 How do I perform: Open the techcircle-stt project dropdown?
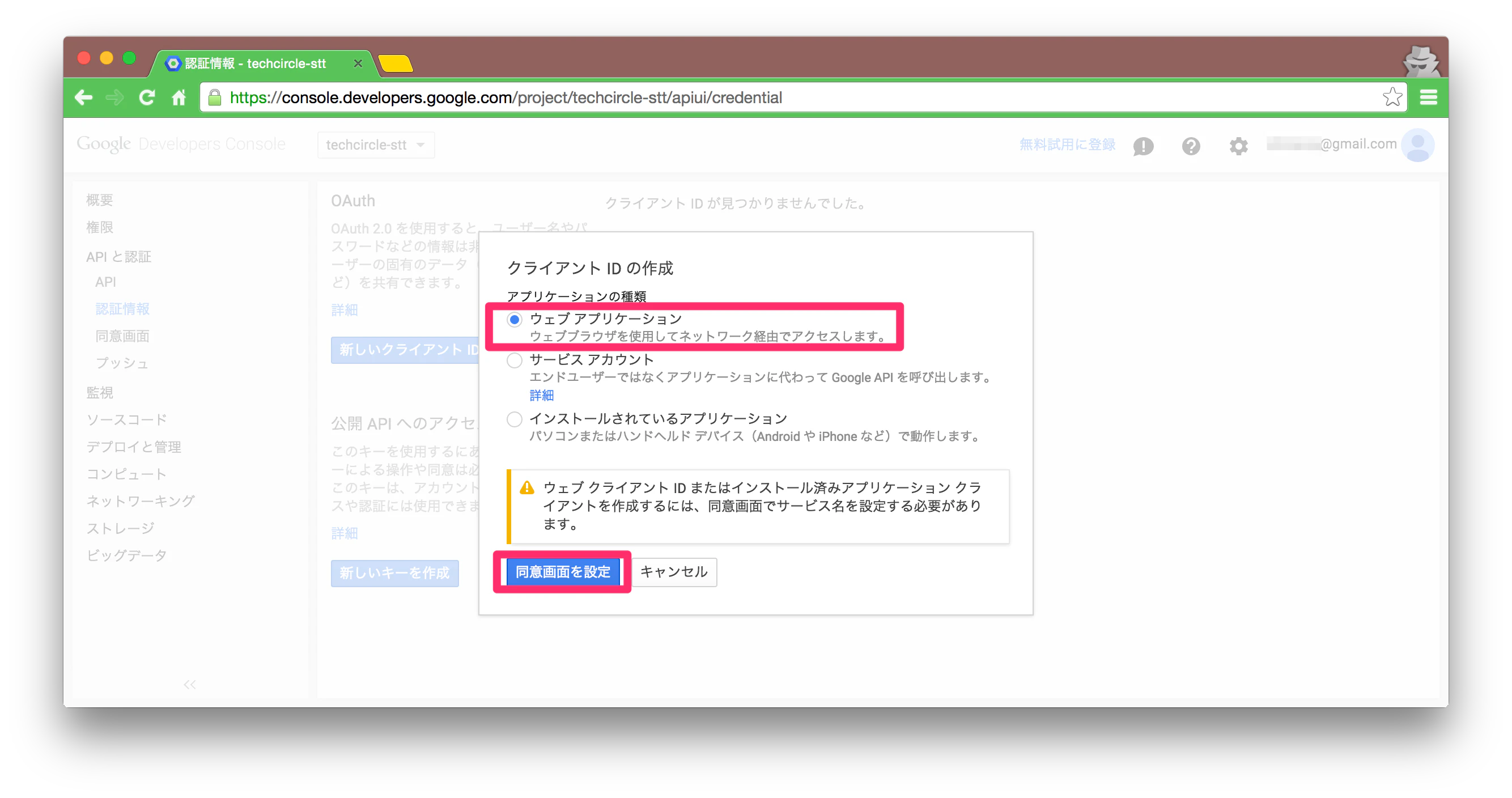[x=376, y=145]
